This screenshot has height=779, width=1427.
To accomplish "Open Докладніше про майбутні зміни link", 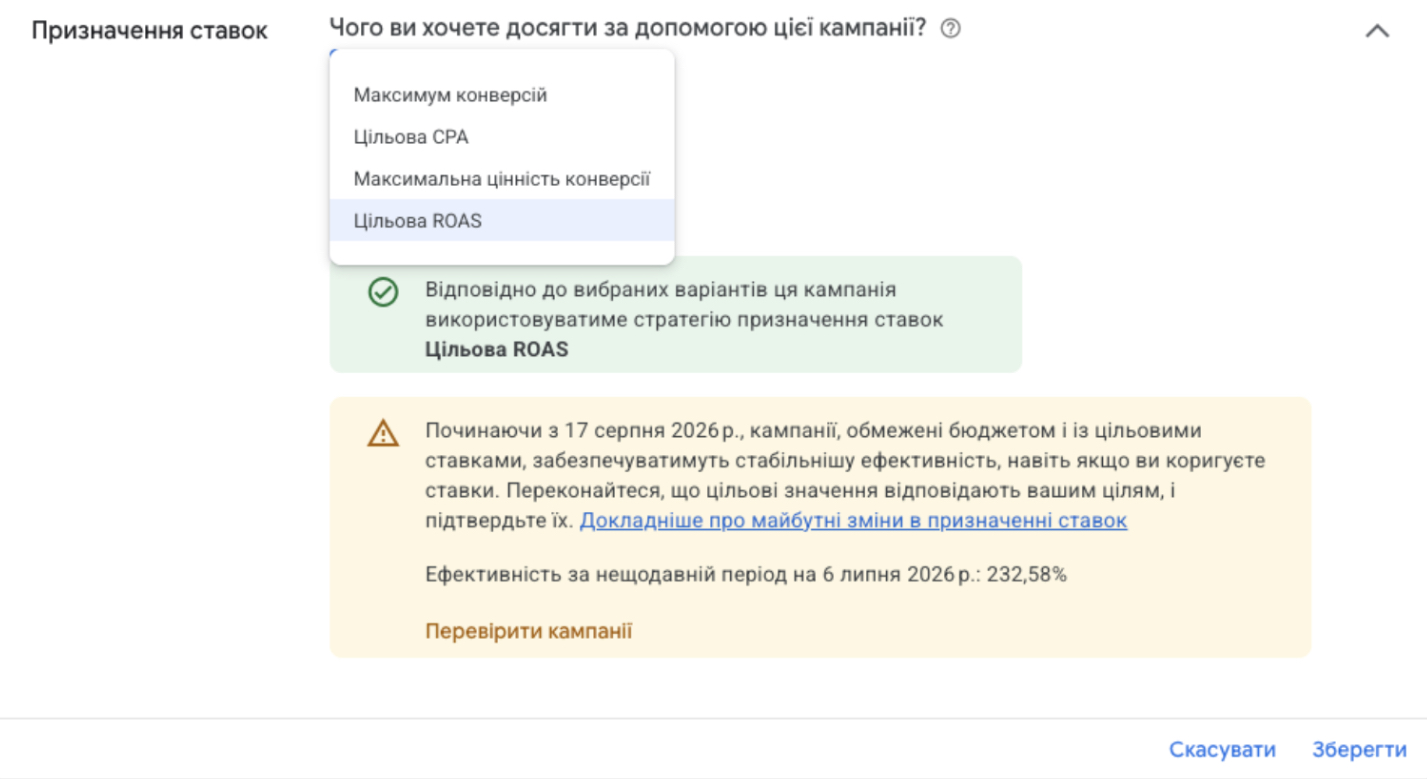I will click(853, 521).
